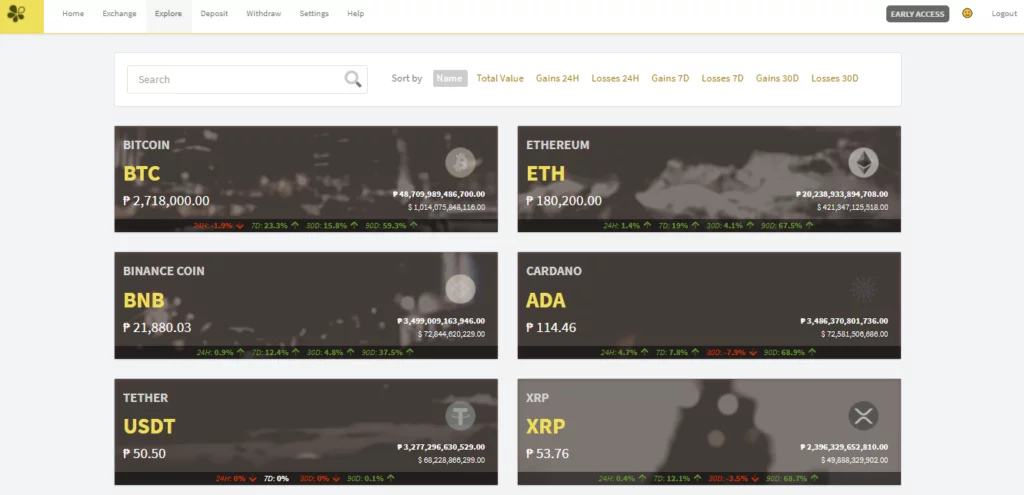Click the TETHER card title
Viewport: 1024px width, 495px height.
pyautogui.click(x=146, y=398)
